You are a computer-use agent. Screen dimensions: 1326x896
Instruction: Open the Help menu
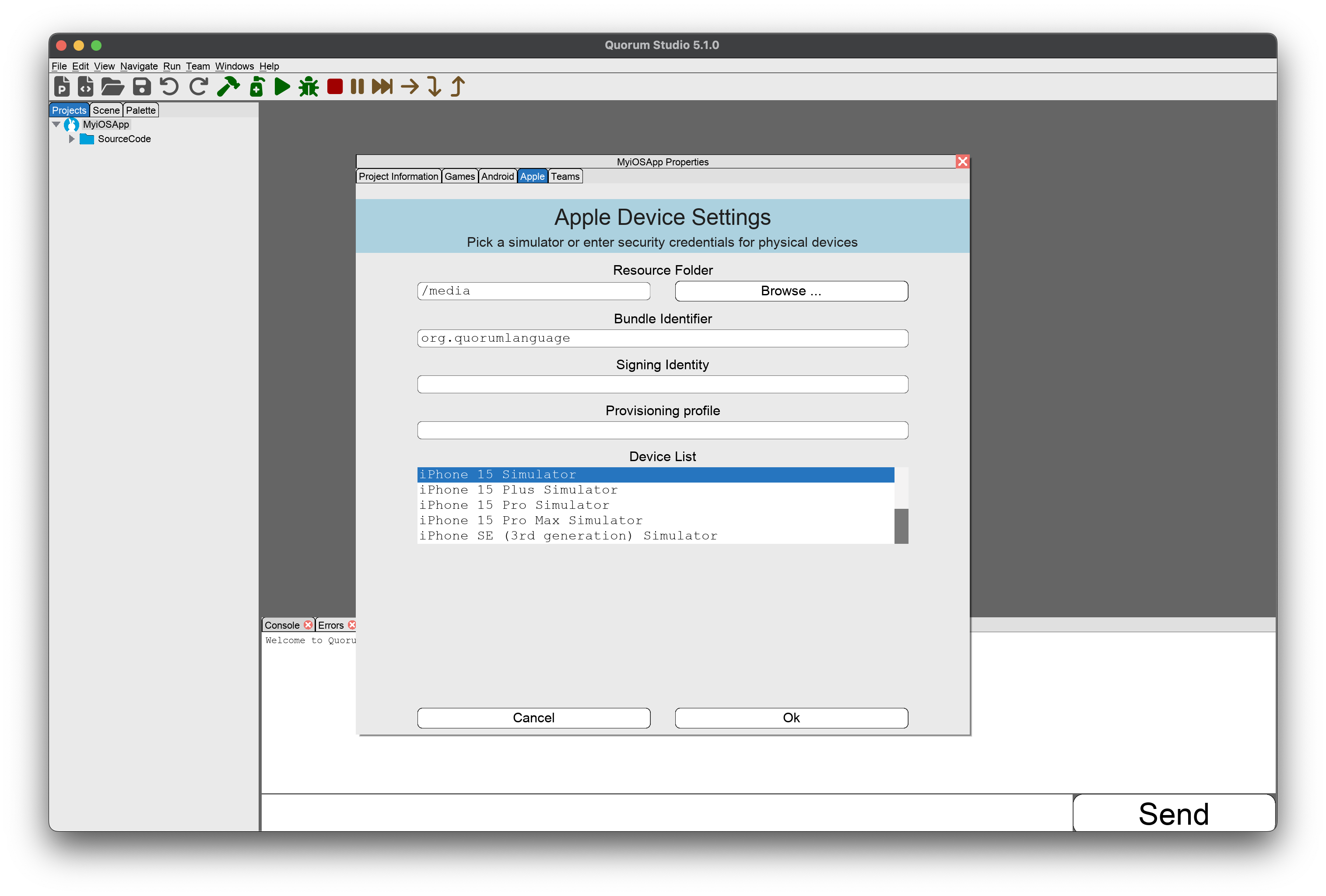pos(269,66)
